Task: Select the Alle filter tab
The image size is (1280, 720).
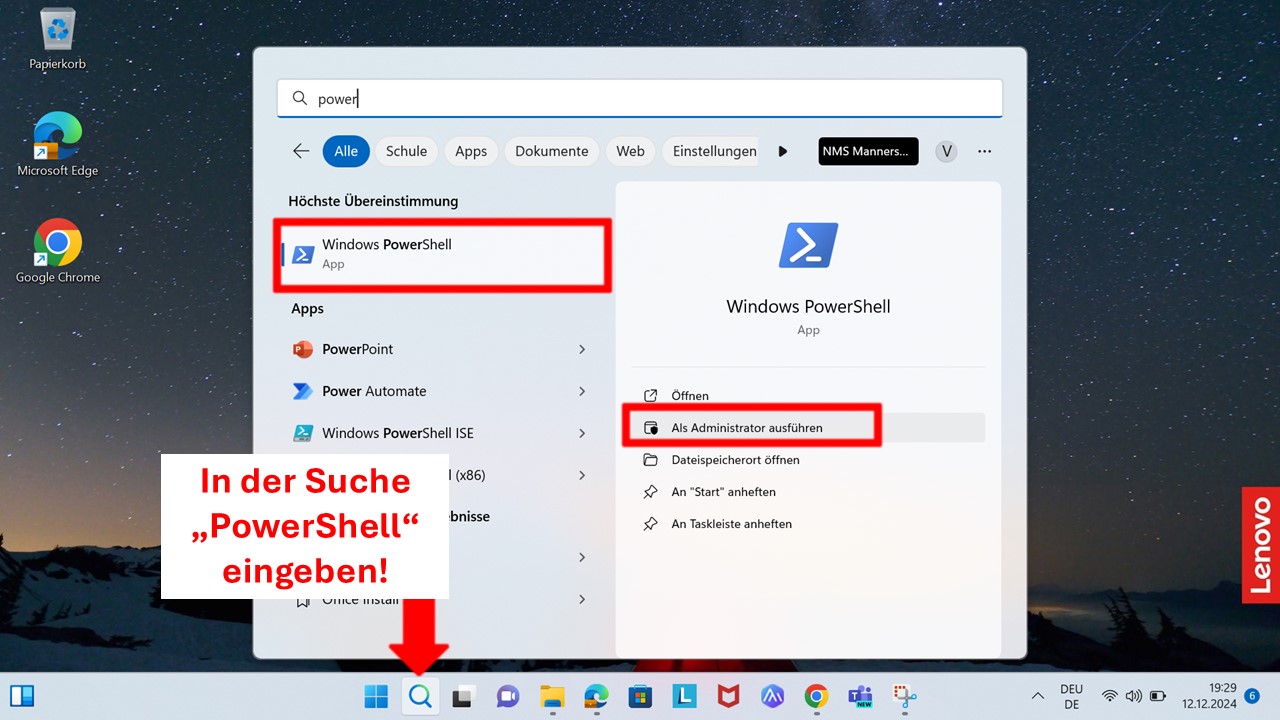Action: pos(346,151)
